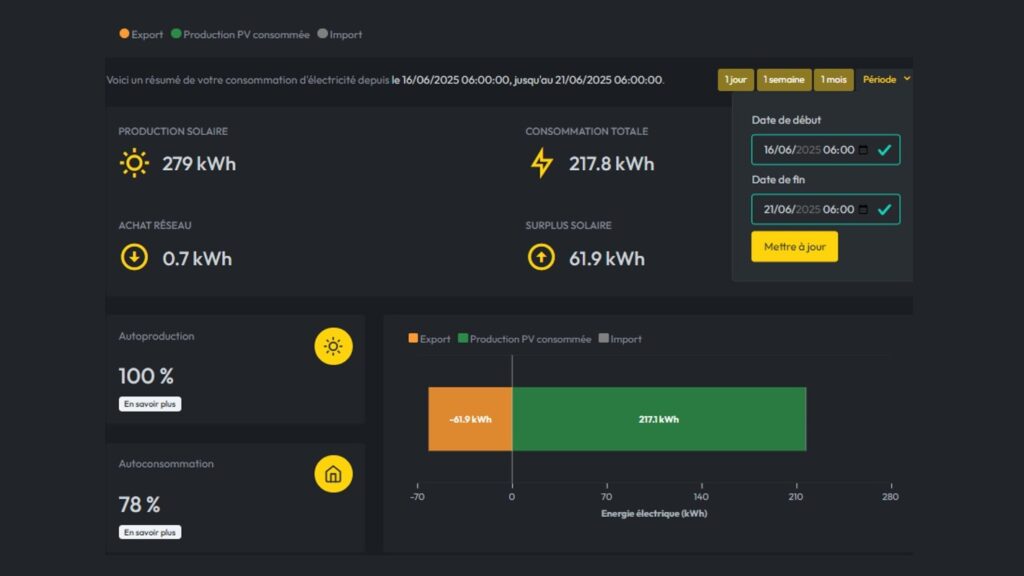Click the Autoconsommation yellow house badge
Viewport: 1024px width, 576px height.
(x=333, y=474)
